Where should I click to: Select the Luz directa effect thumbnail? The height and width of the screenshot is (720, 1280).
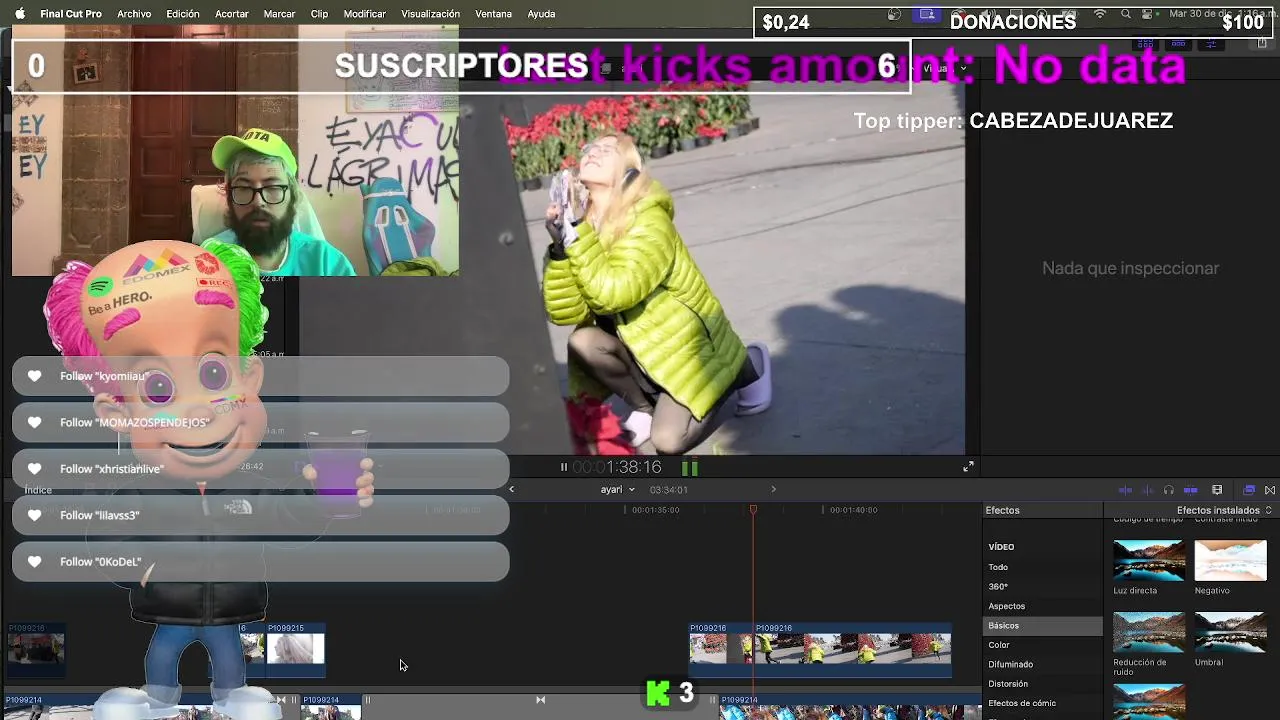tap(1149, 561)
